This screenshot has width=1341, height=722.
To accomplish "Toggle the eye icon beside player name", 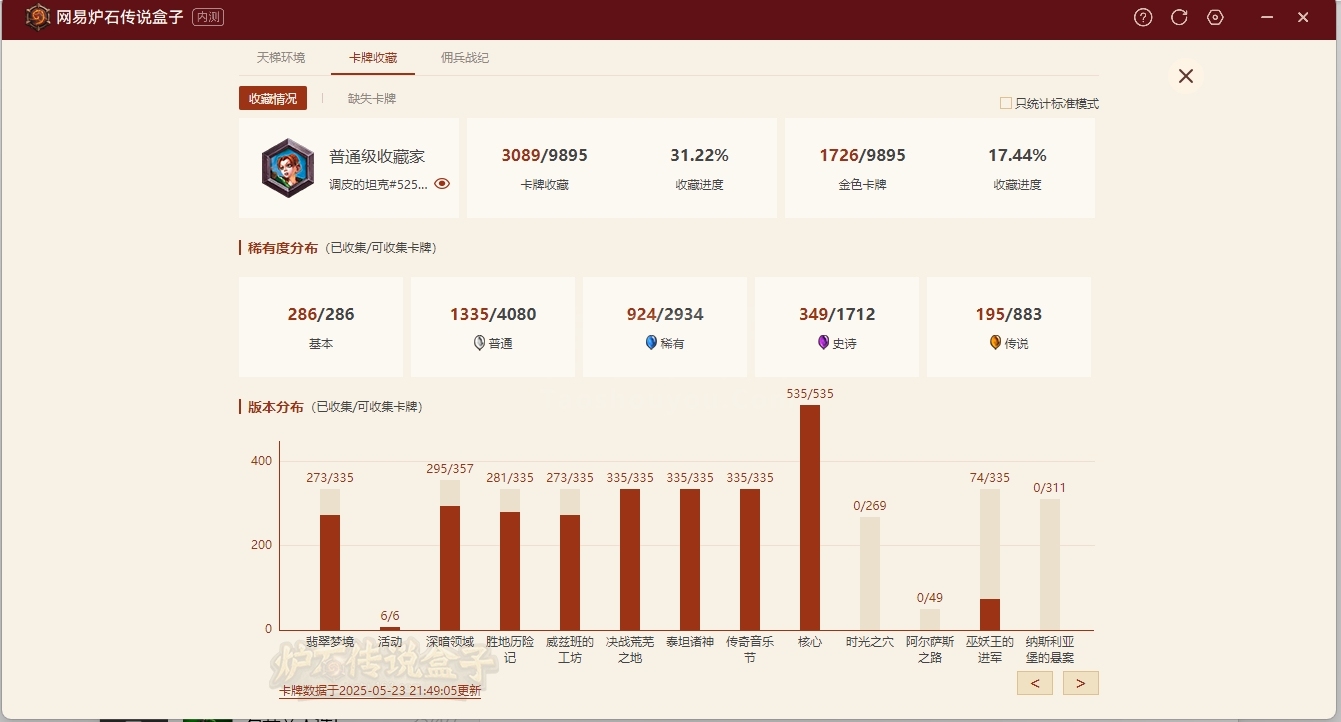I will click(x=442, y=184).
